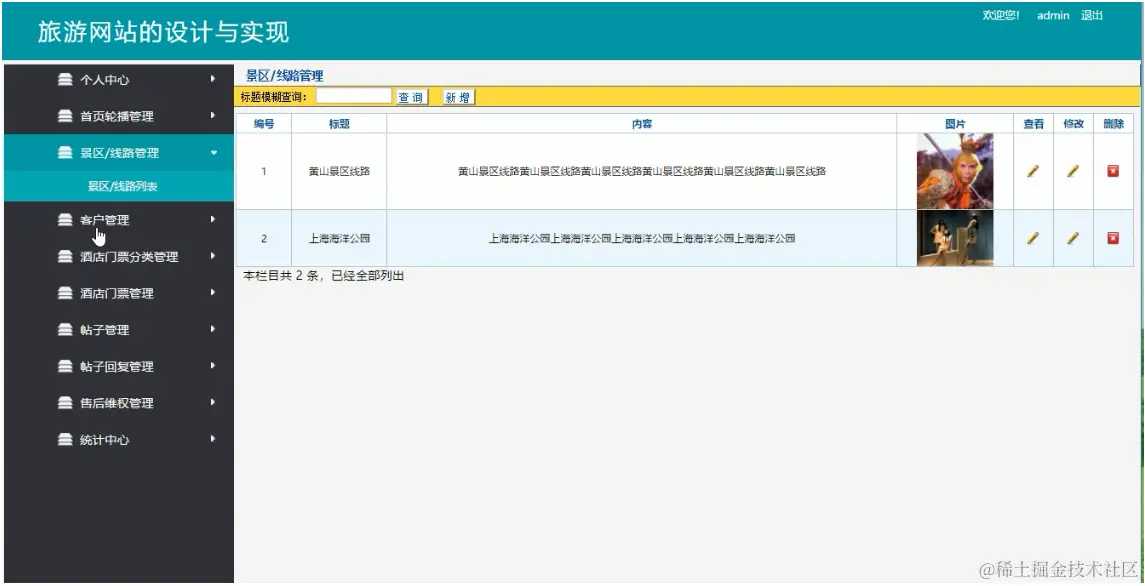
Task: View the 上海海洋公园 record with its 查看 pencil
Action: click(1033, 238)
